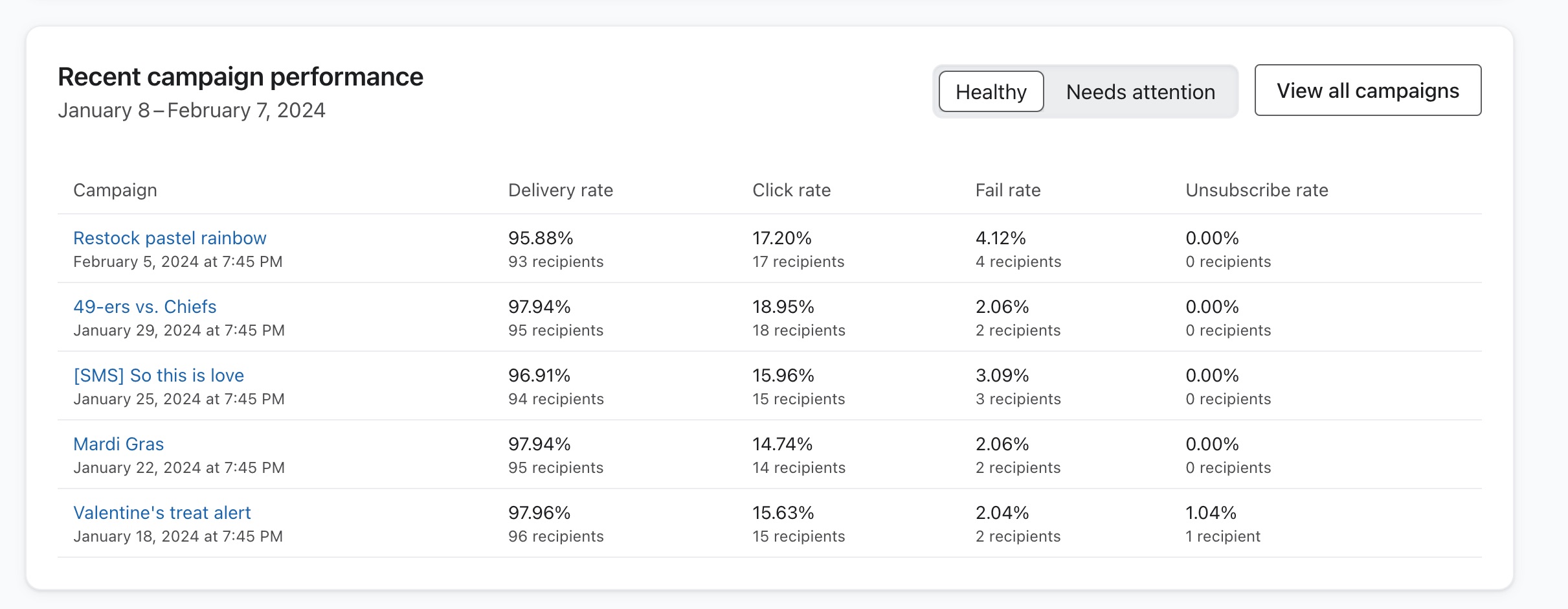
Task: Open the Mardi Gras campaign
Action: [x=118, y=444]
